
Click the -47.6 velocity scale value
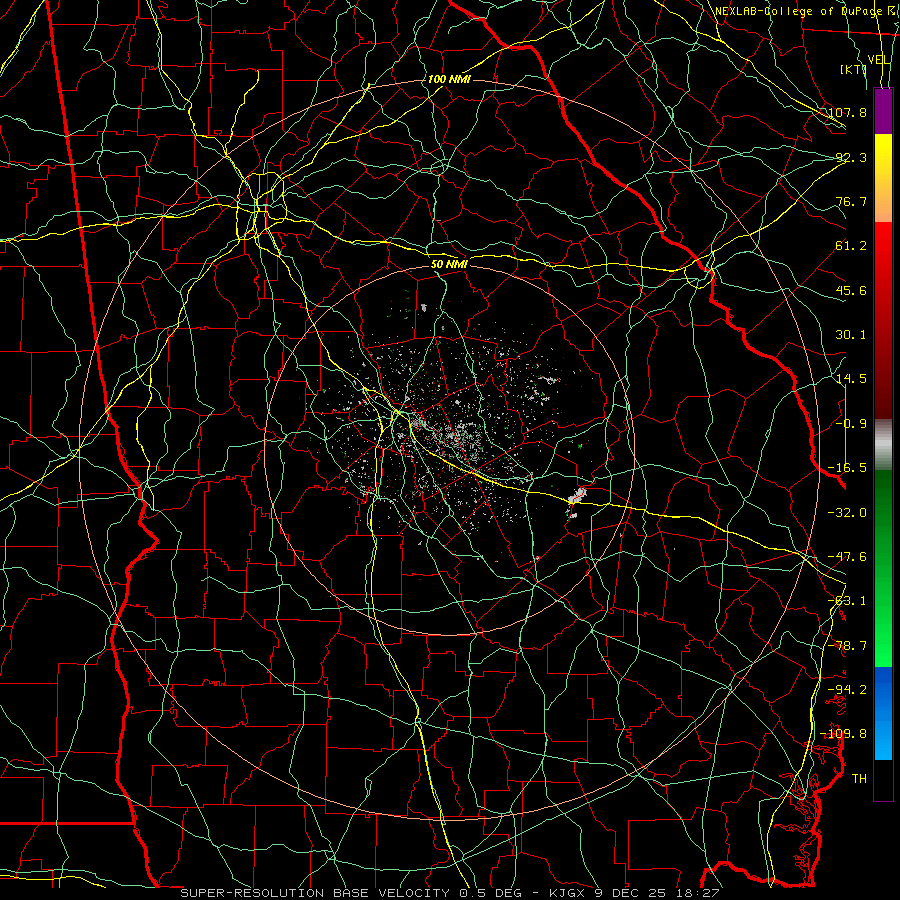coord(848,557)
